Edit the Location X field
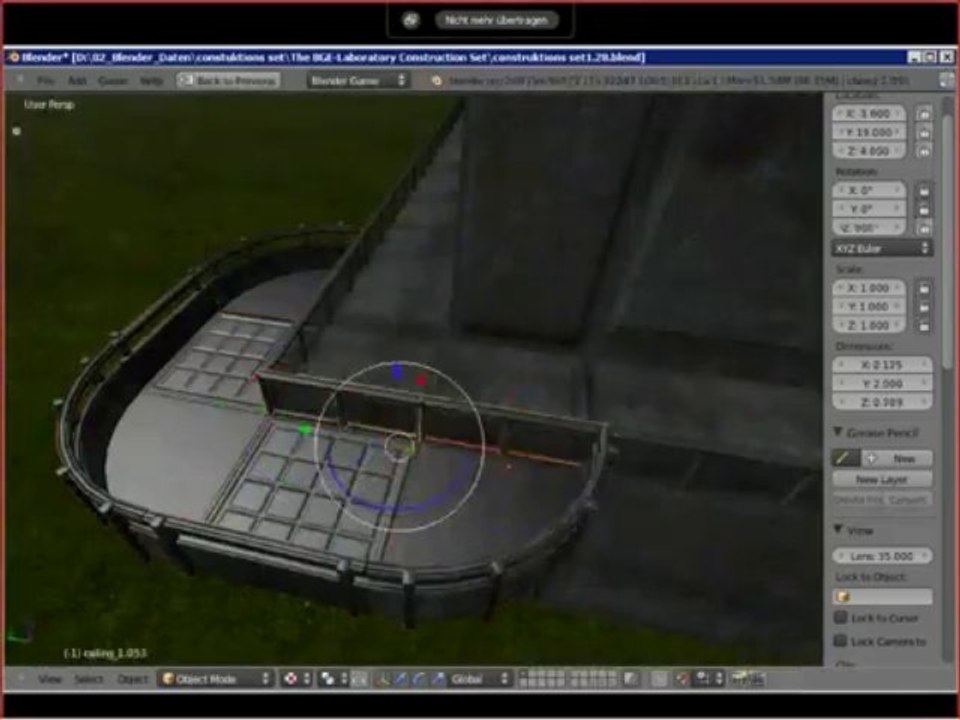 pos(868,114)
